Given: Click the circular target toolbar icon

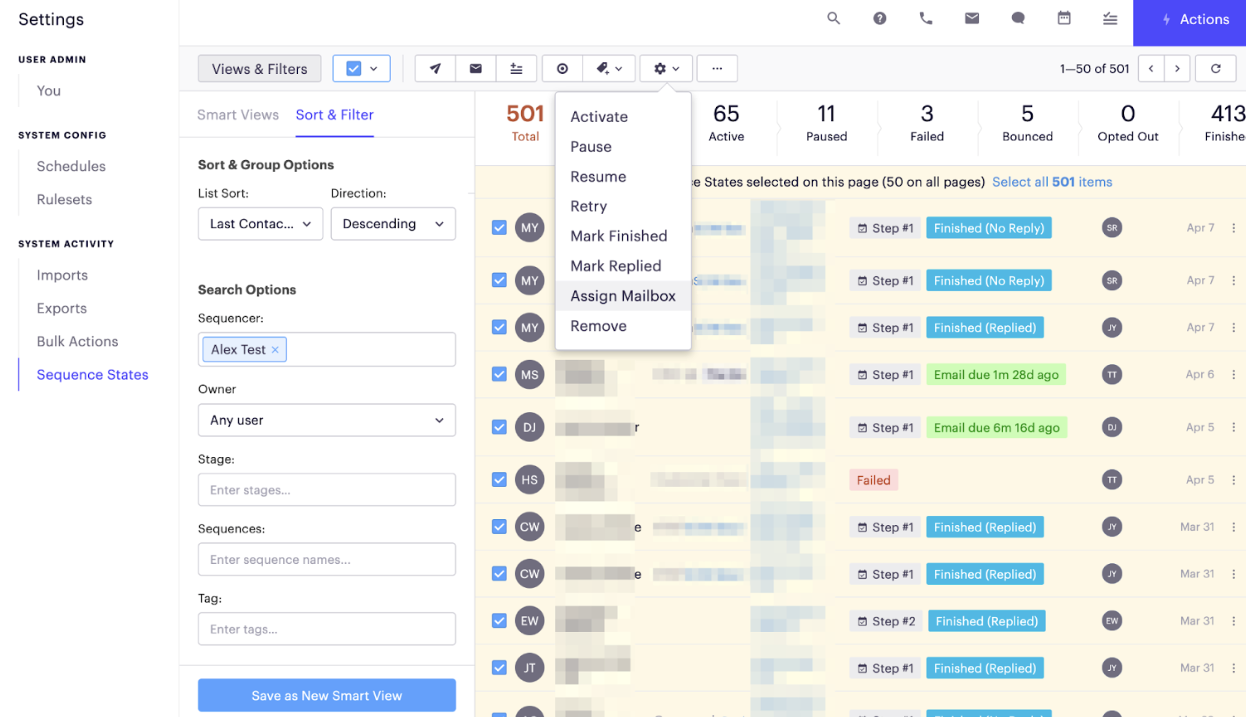Looking at the screenshot, I should 563,69.
